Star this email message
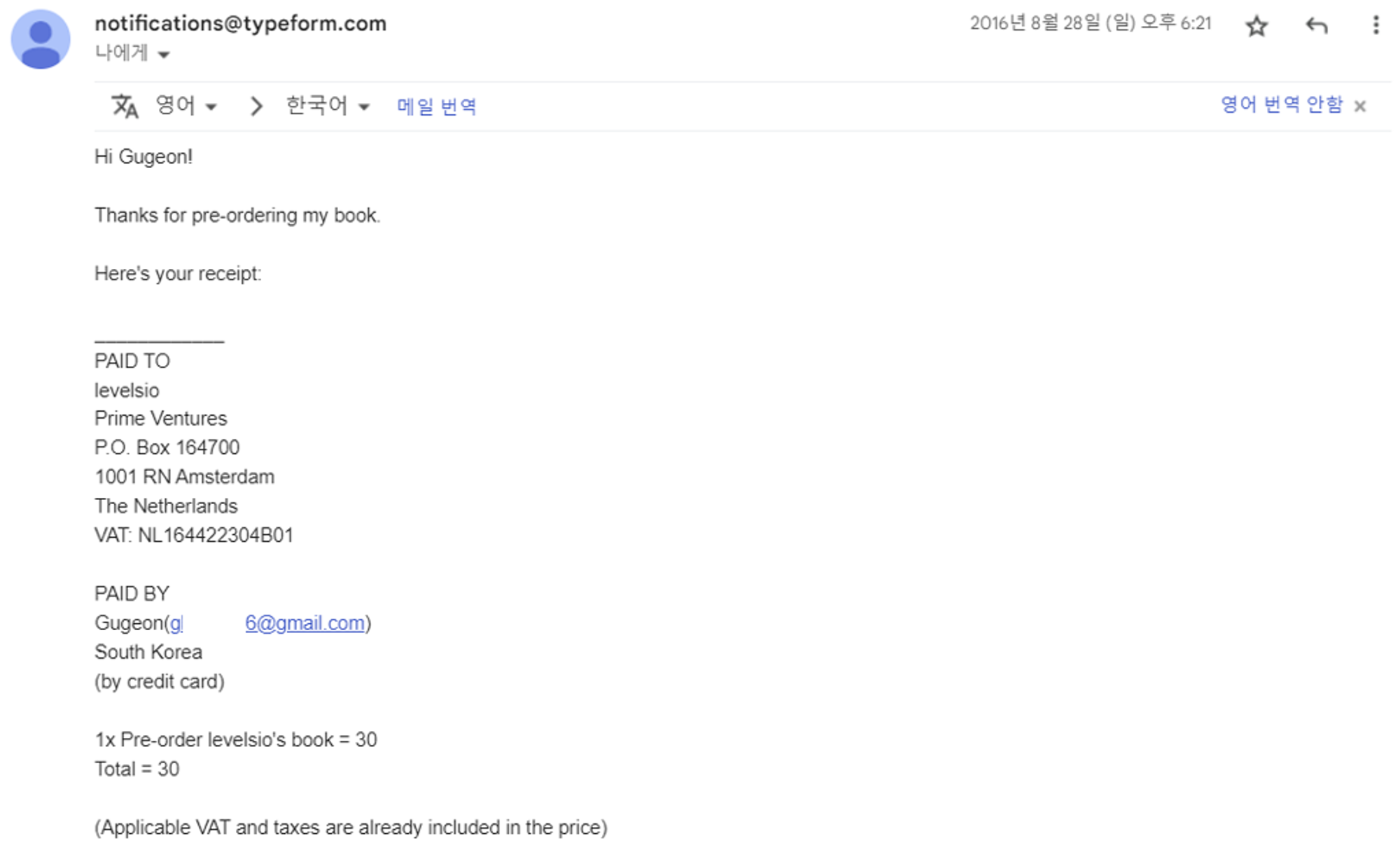The width and height of the screenshot is (1400, 857). coord(1256,27)
